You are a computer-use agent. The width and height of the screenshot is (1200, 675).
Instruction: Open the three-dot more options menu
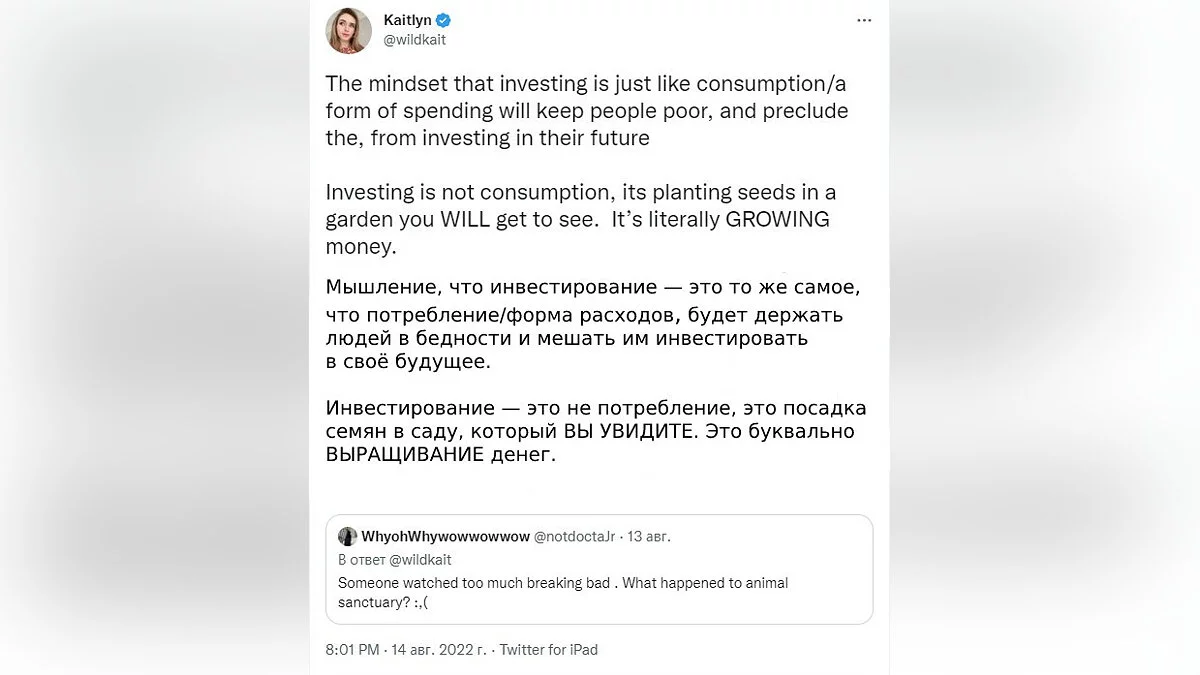tap(864, 21)
